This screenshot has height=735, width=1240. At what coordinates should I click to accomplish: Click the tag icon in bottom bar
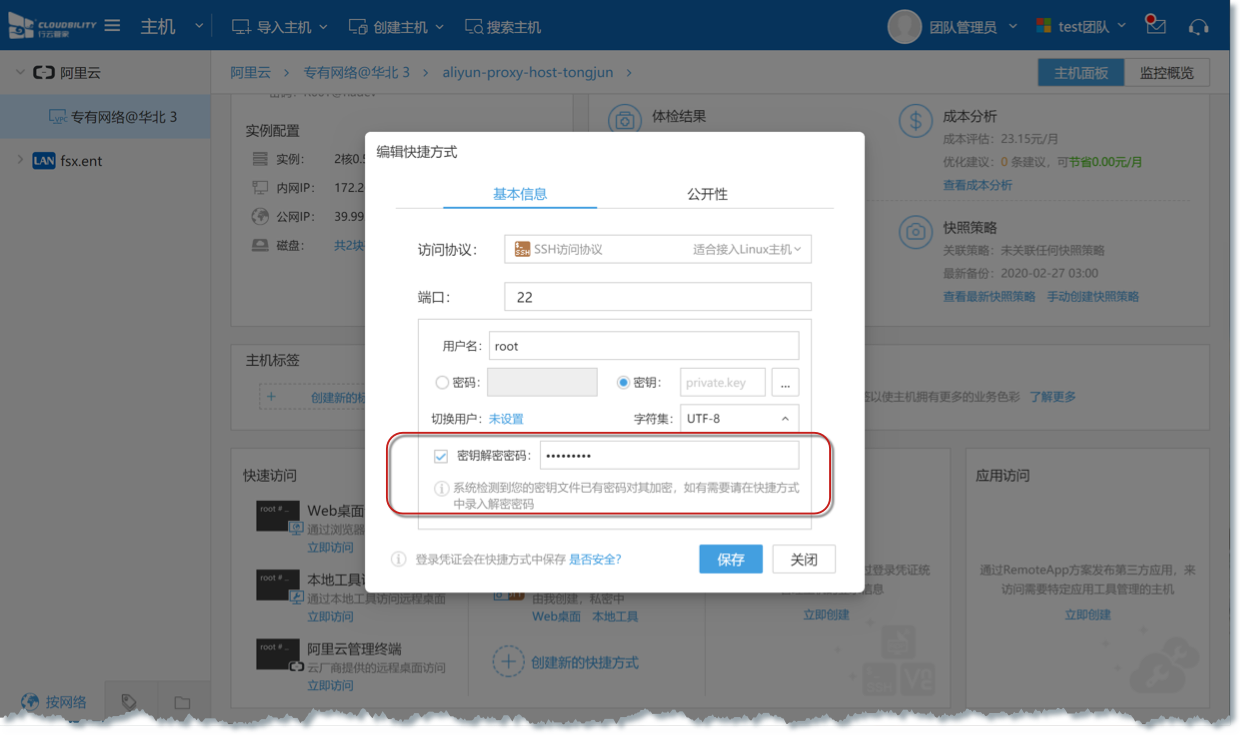tap(128, 702)
